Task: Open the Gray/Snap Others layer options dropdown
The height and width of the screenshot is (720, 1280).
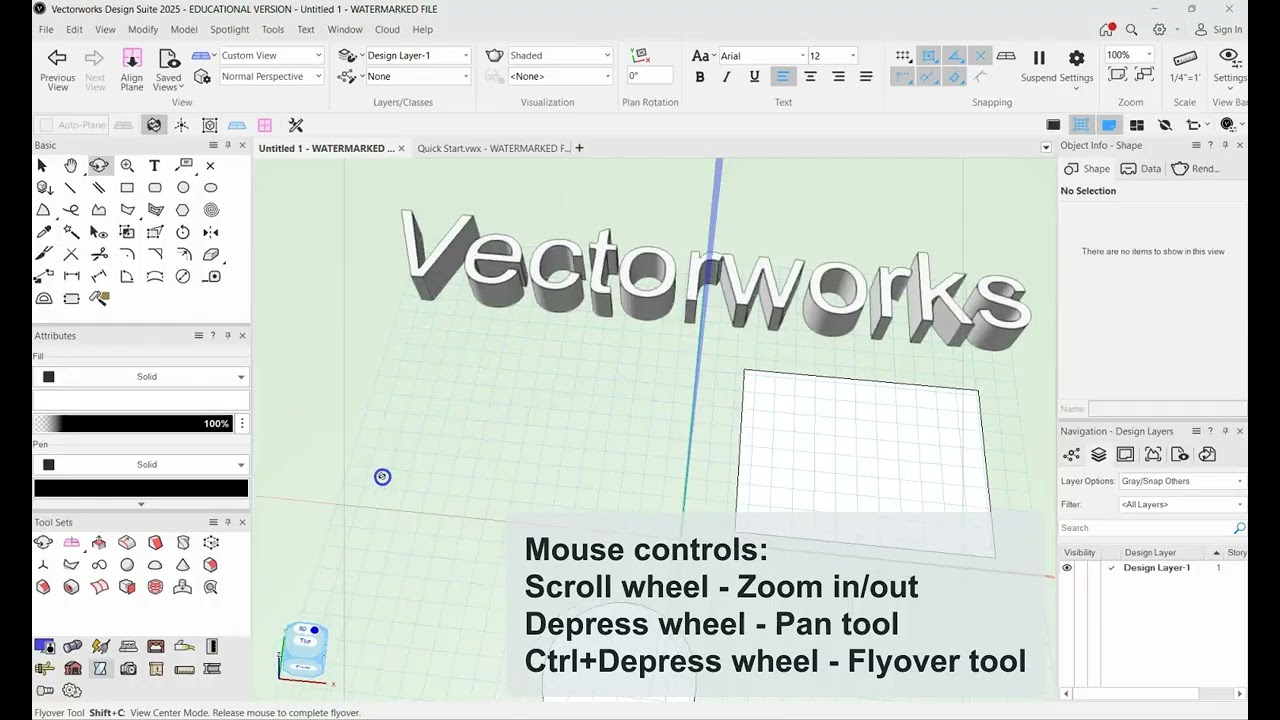Action: 1182,481
